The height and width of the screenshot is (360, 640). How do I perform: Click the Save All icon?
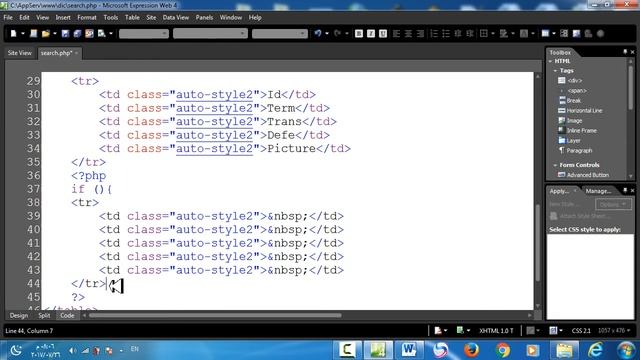77,33
